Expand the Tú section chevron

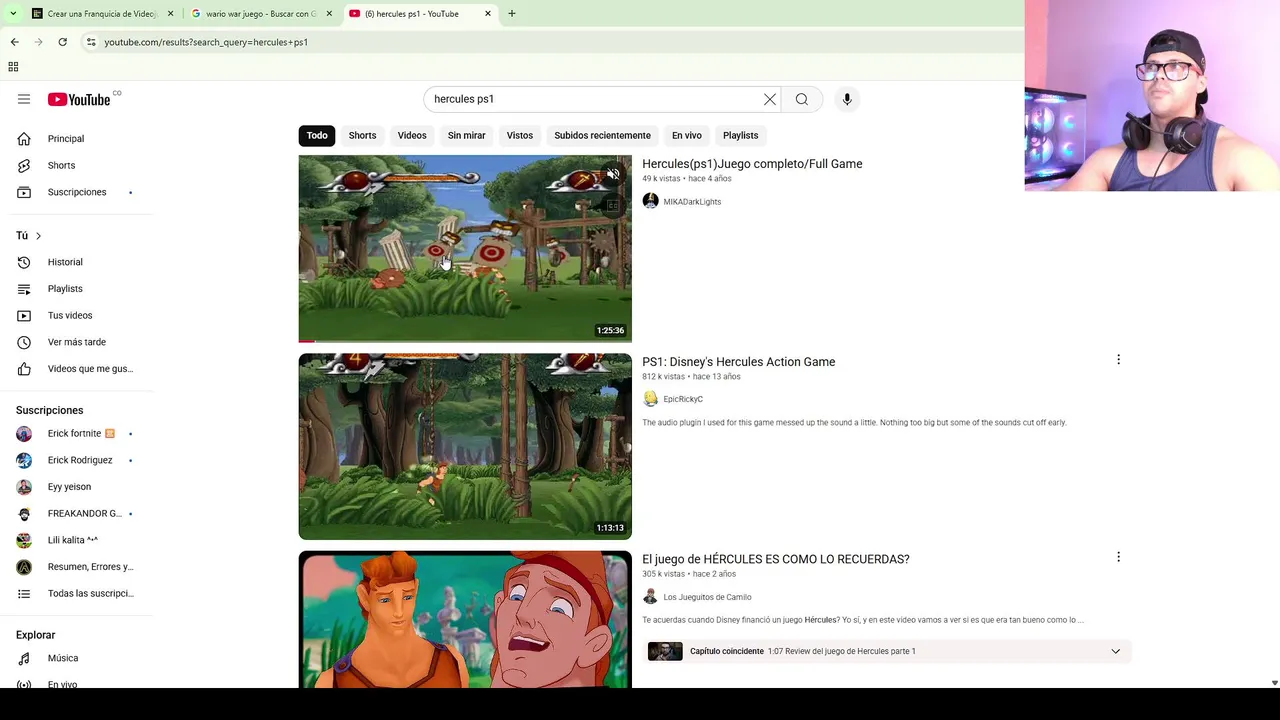click(x=38, y=236)
